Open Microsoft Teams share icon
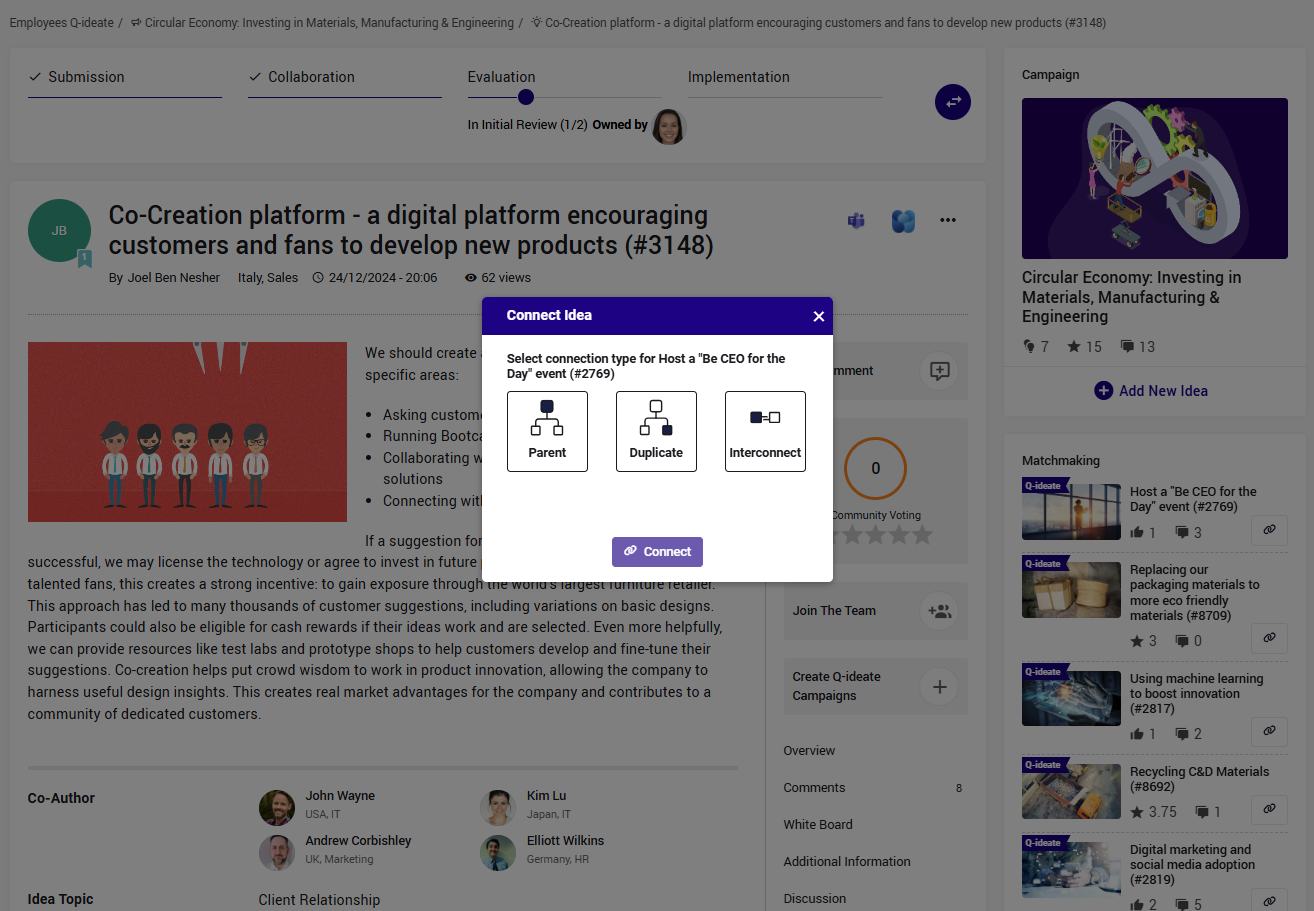The height and width of the screenshot is (911, 1314). click(856, 221)
